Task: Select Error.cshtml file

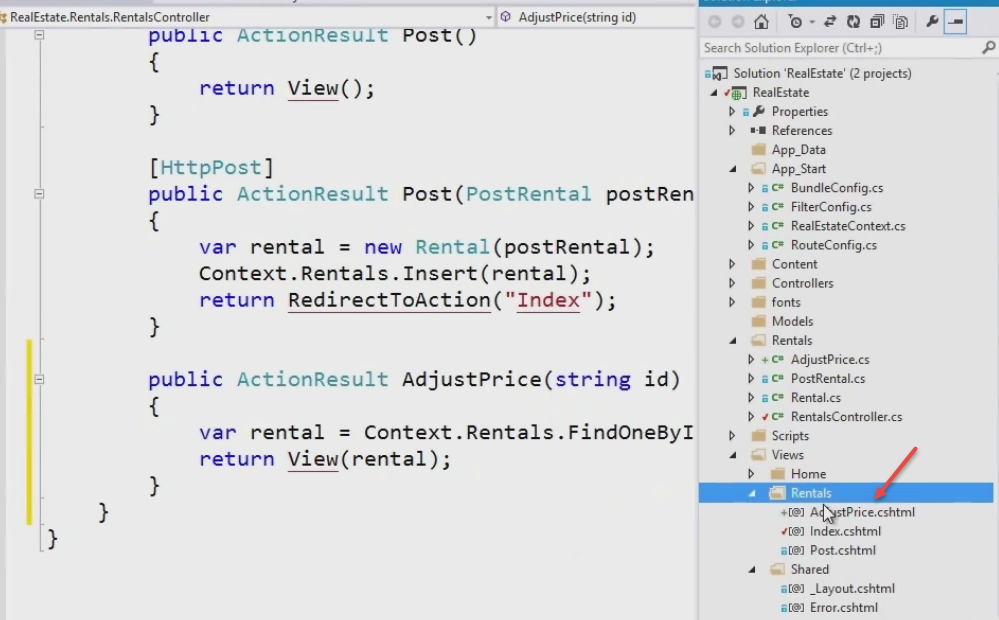Action: click(844, 609)
